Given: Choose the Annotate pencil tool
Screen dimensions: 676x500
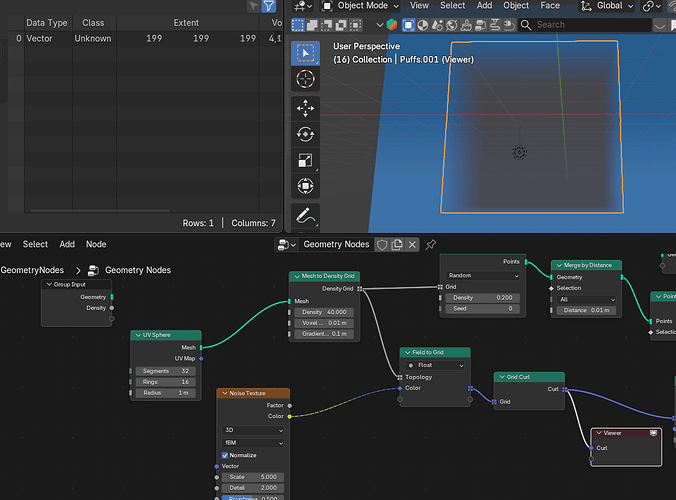Looking at the screenshot, I should pos(305,216).
